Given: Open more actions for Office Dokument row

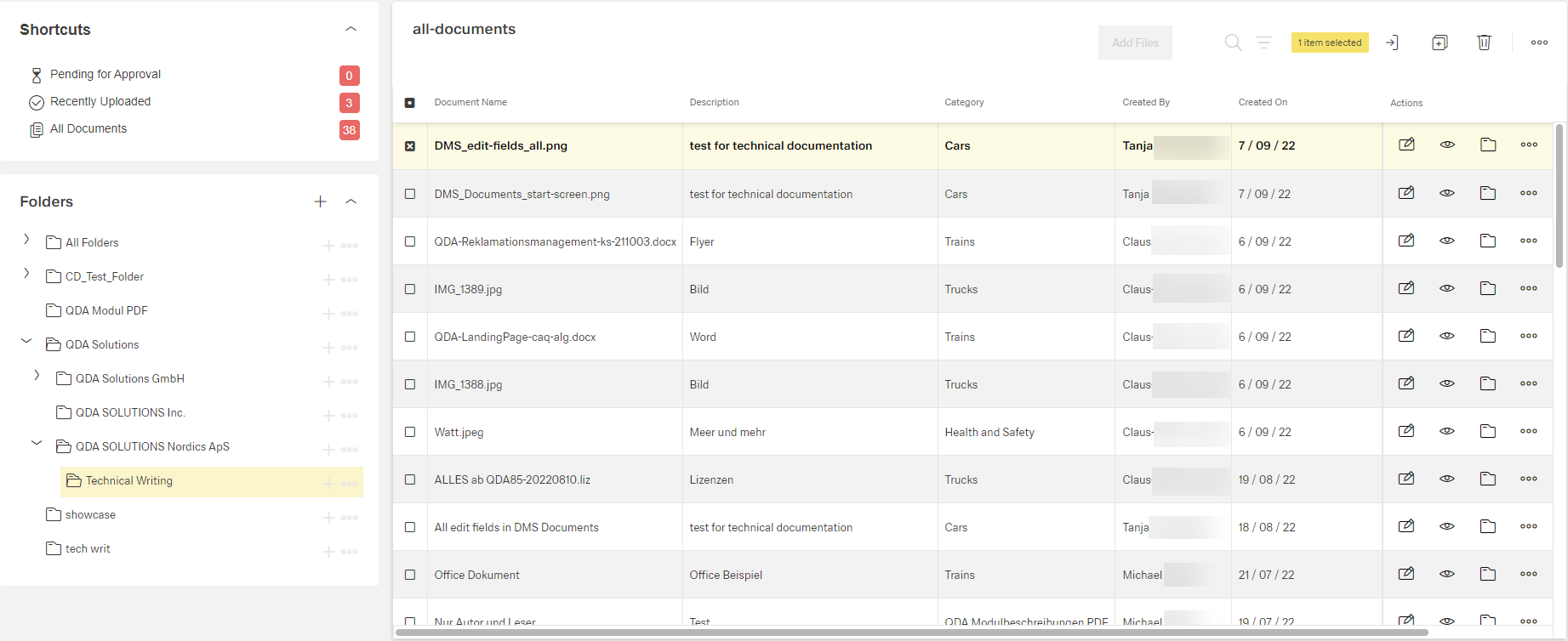Looking at the screenshot, I should [1529, 574].
